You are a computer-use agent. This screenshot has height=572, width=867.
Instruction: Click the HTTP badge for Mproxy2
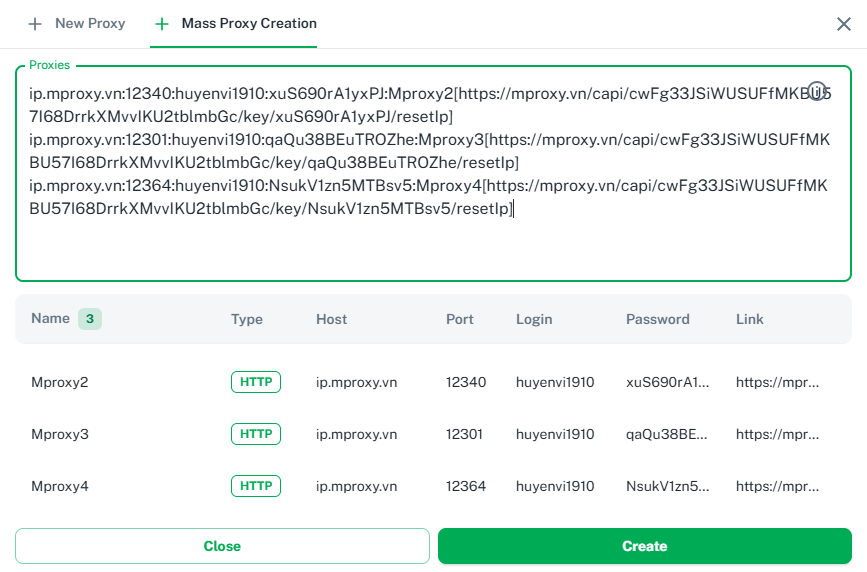[256, 381]
